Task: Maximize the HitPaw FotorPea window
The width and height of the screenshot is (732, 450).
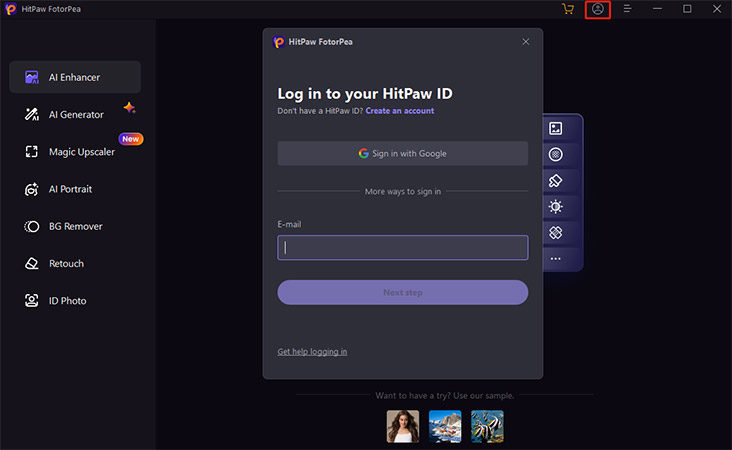Action: click(x=687, y=9)
